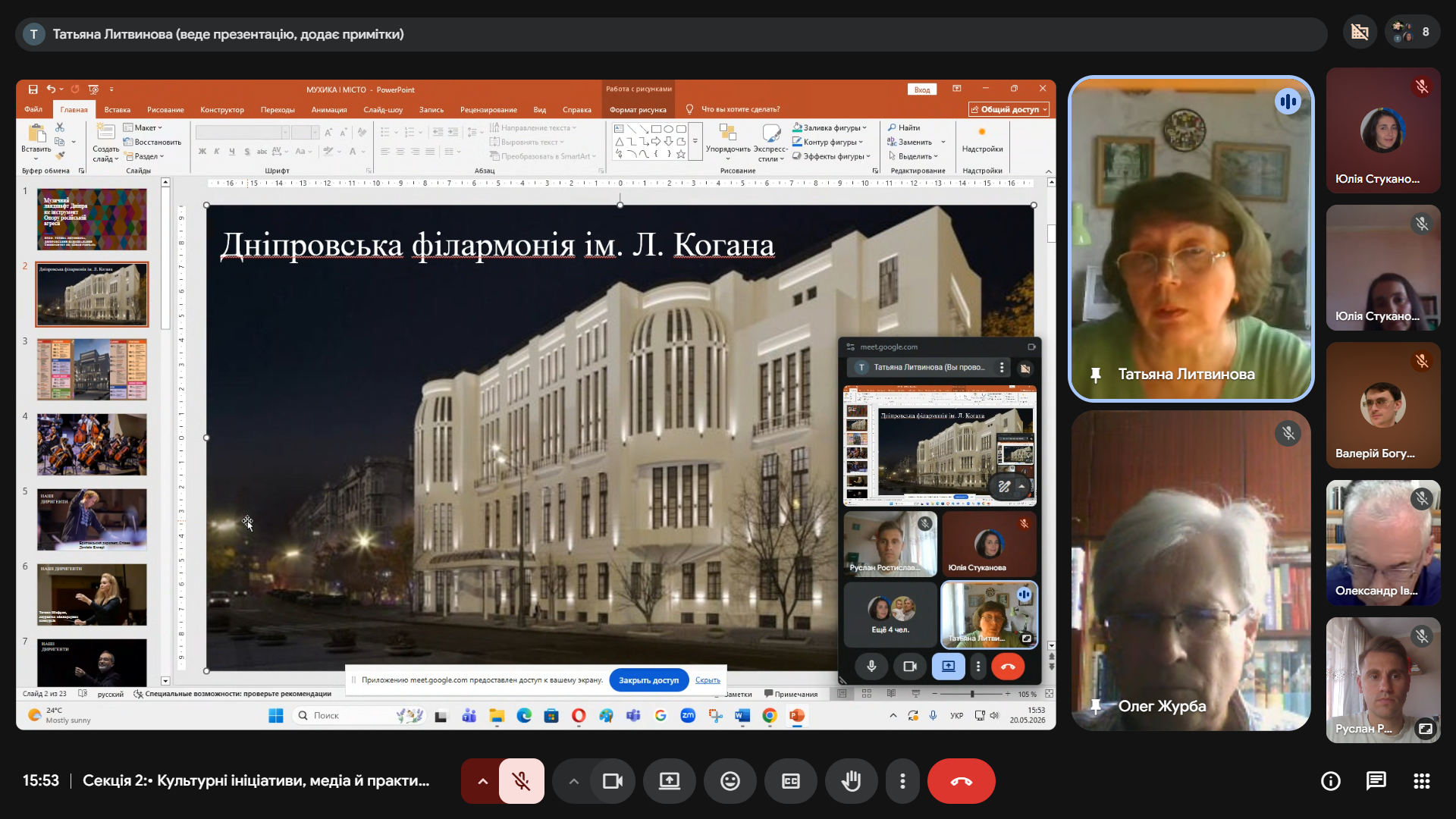Click the Закрыть доступ button

pyautogui.click(x=648, y=680)
